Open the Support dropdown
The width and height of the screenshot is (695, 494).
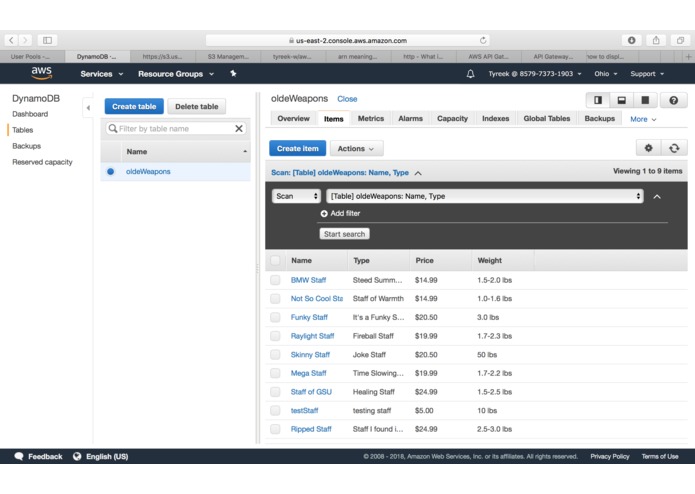point(647,74)
